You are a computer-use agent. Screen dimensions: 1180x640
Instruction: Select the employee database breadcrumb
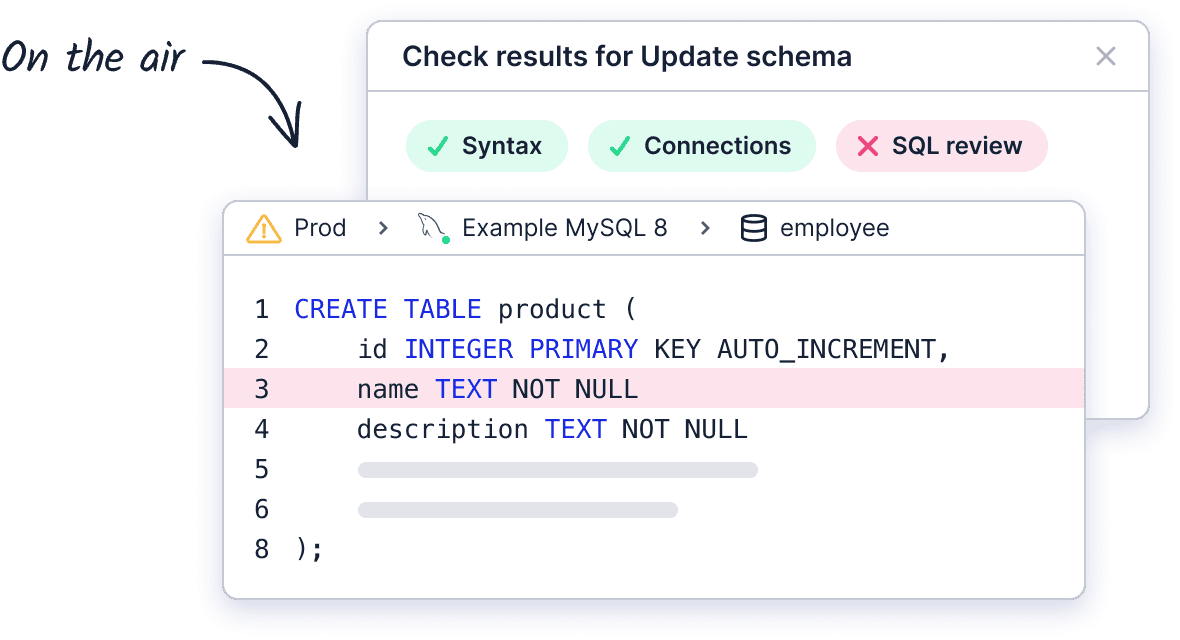click(834, 228)
